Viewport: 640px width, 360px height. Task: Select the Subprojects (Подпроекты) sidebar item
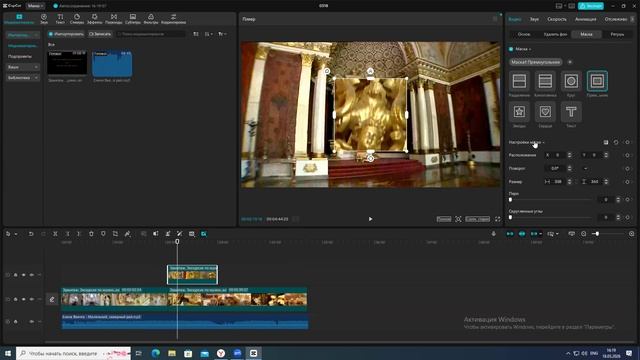pos(20,56)
